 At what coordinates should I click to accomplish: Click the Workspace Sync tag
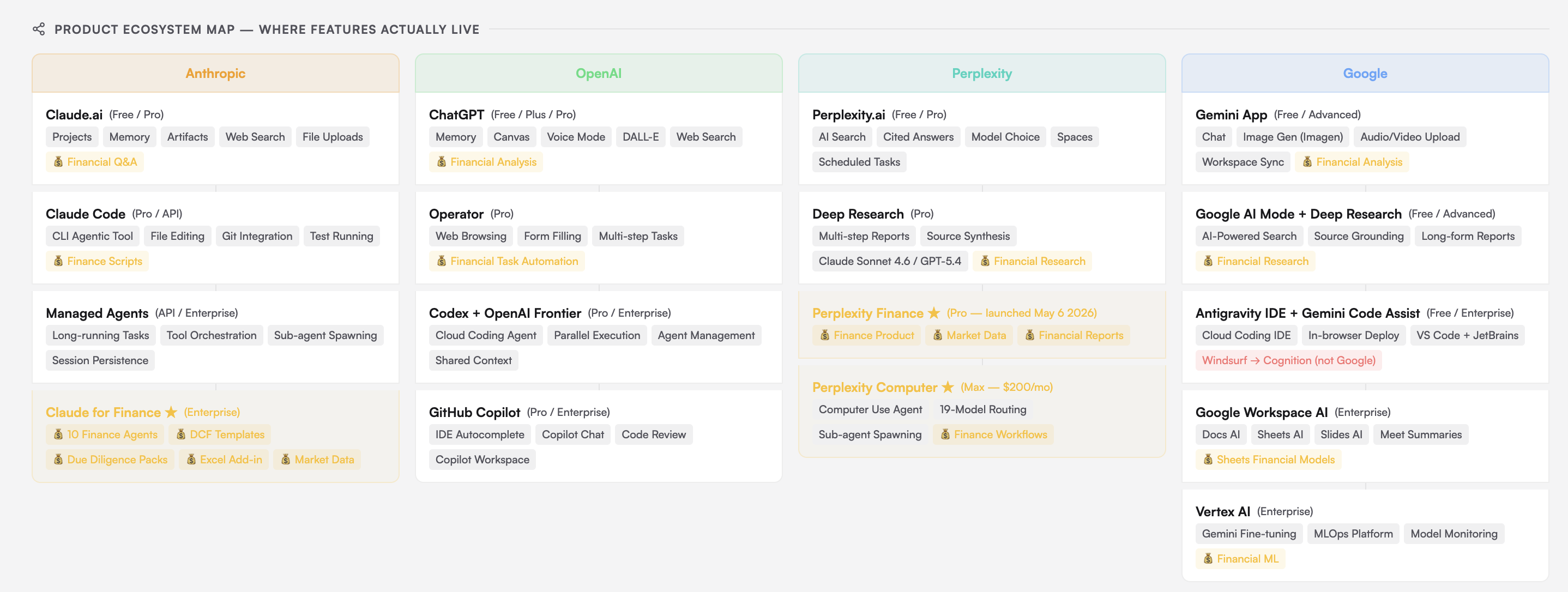(x=1243, y=162)
